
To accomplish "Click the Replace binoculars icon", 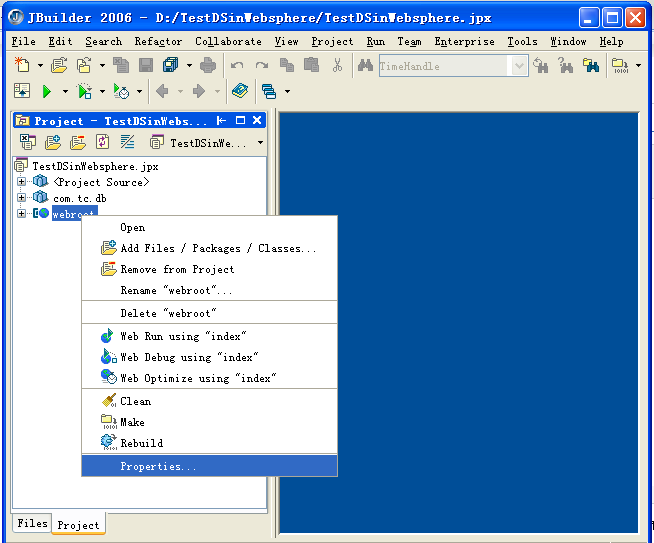I will coord(566,65).
